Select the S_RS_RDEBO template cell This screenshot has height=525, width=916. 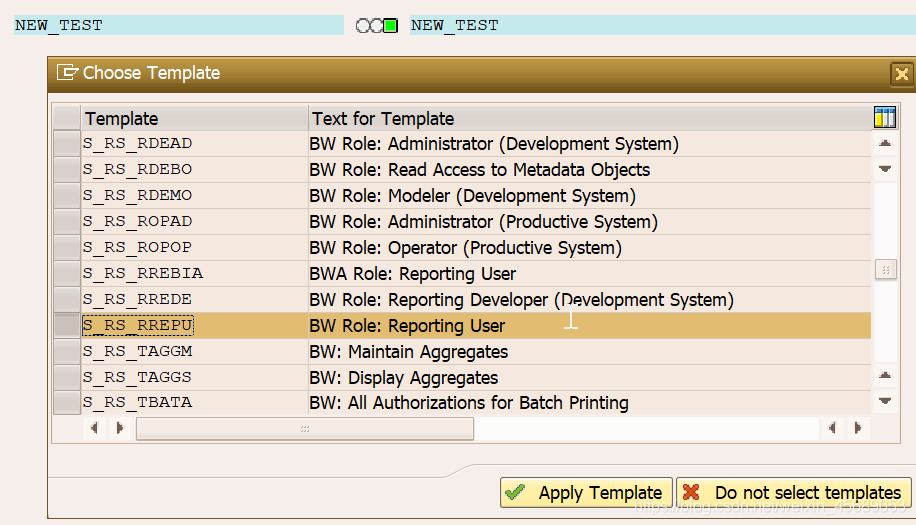click(195, 169)
